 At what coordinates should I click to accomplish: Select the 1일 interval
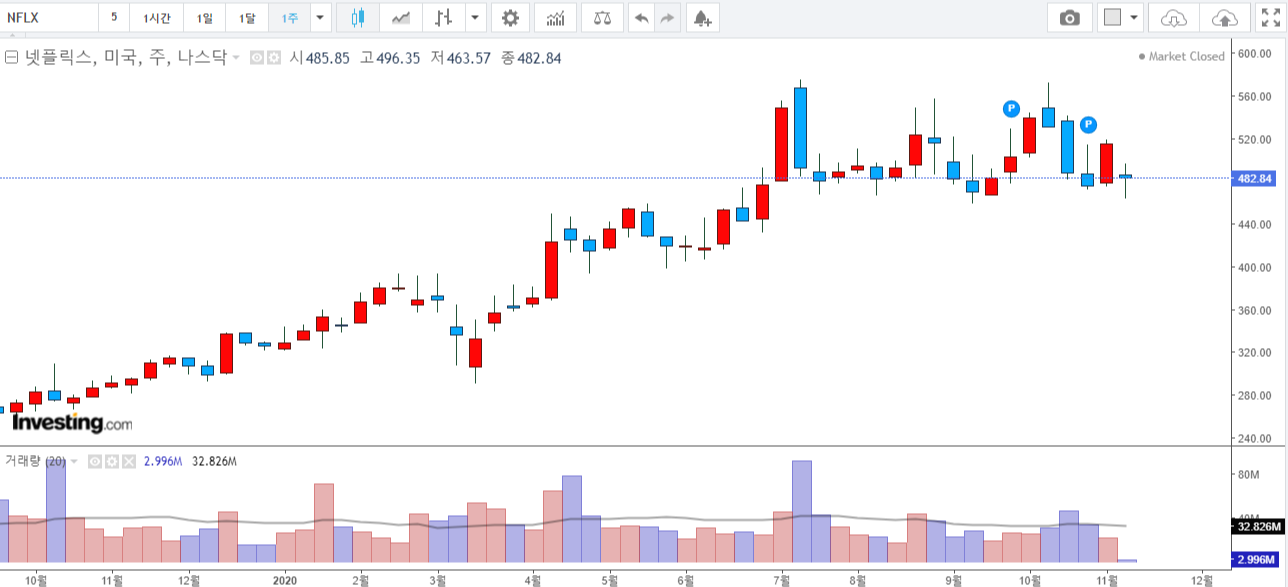tap(204, 17)
